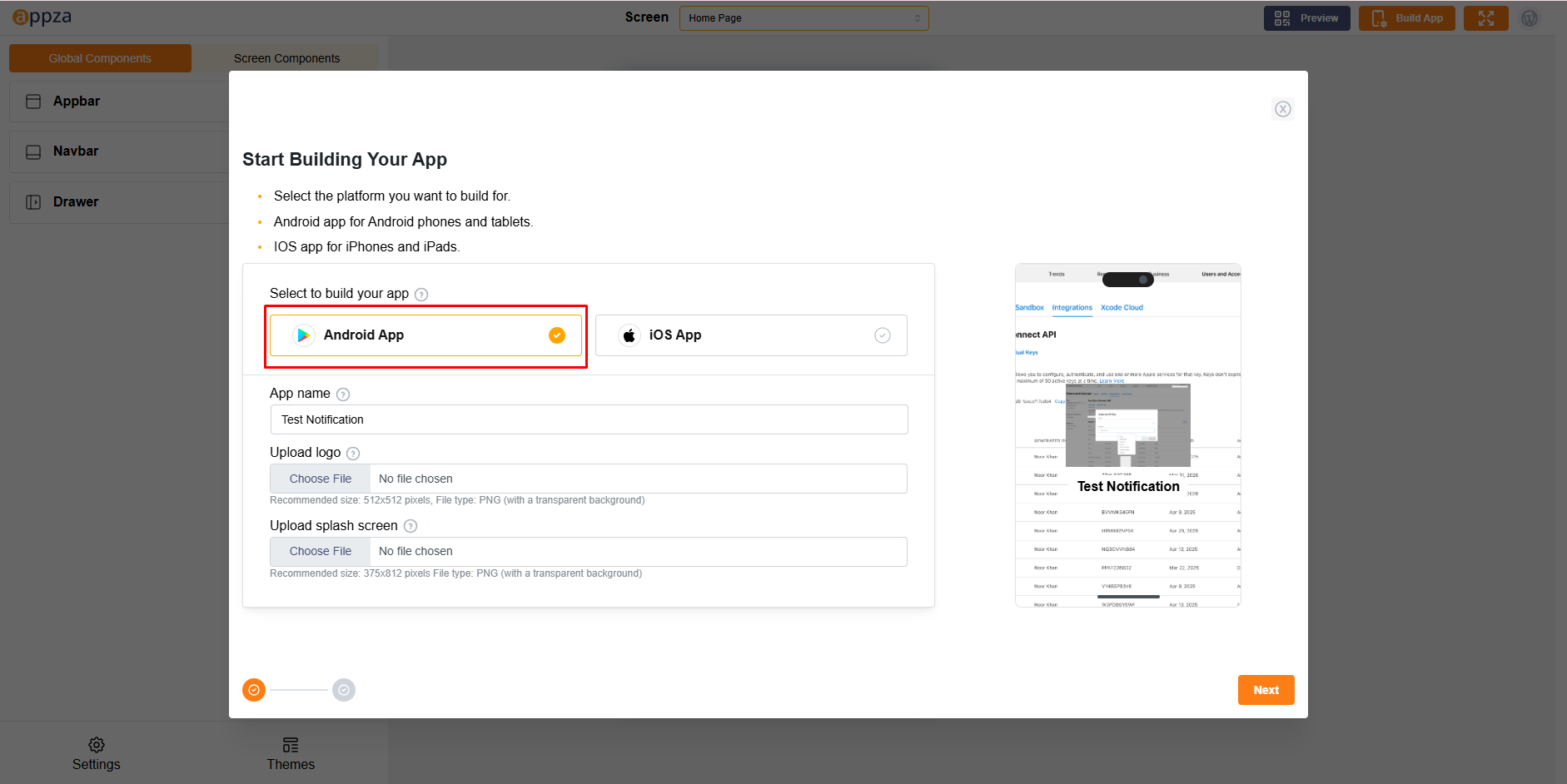Click the Next button in the dialog
The width and height of the screenshot is (1567, 784).
pos(1266,690)
